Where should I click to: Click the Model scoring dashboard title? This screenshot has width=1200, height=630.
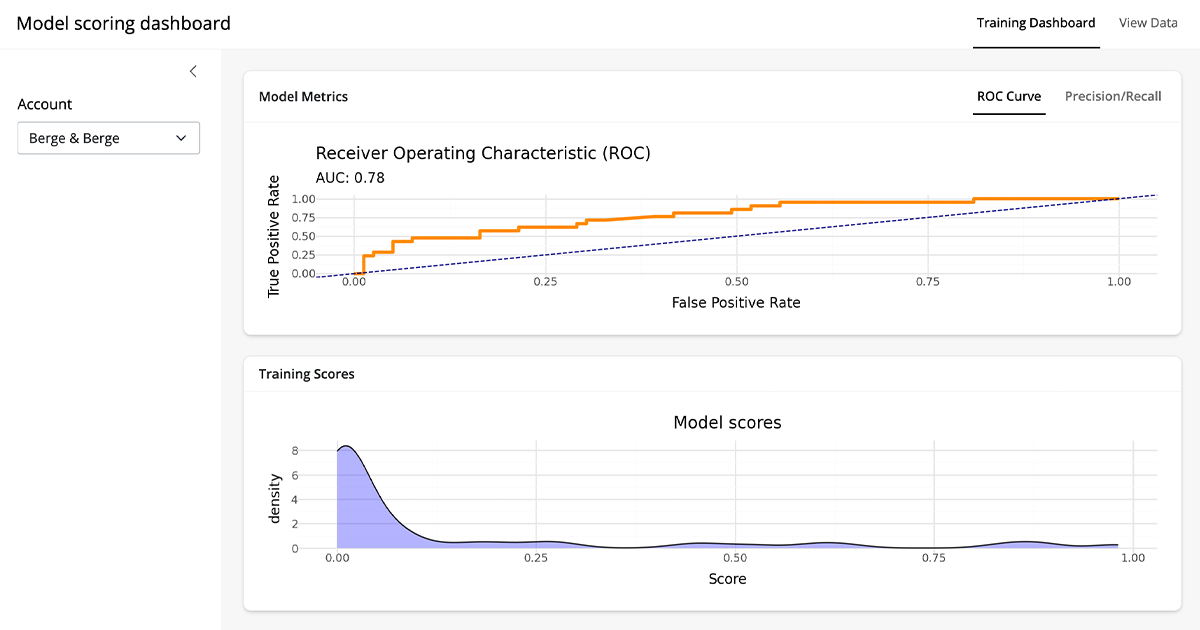123,23
